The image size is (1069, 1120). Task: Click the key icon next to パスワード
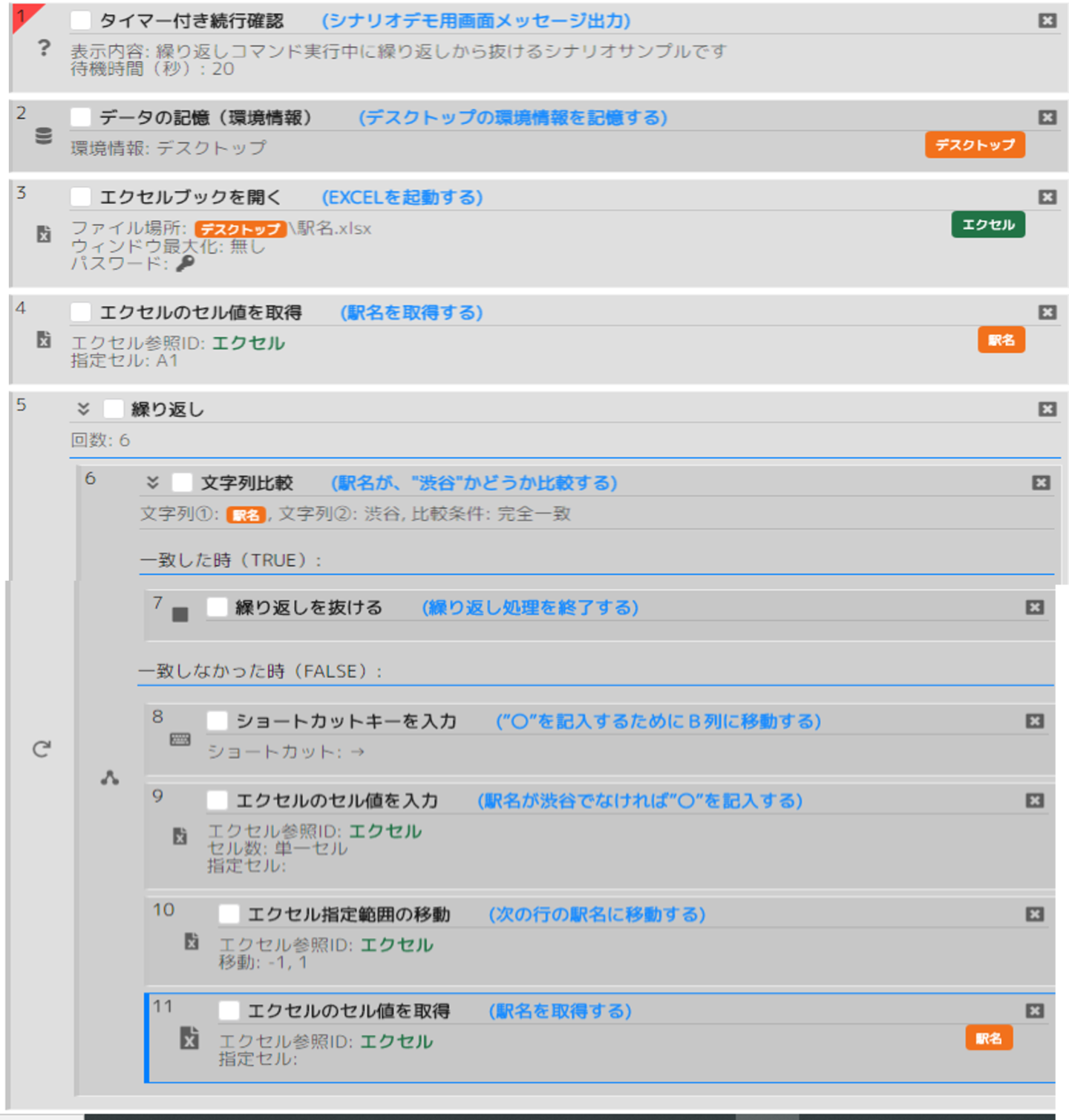pyautogui.click(x=185, y=264)
